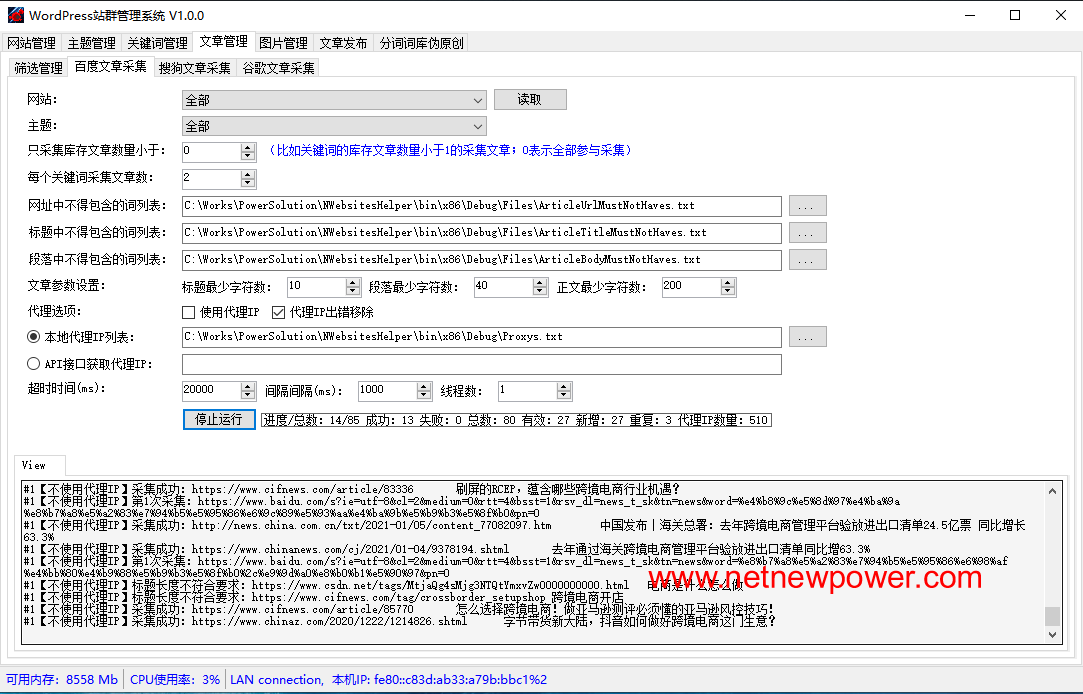Open the 分词词库伪原创 tab

(x=421, y=43)
